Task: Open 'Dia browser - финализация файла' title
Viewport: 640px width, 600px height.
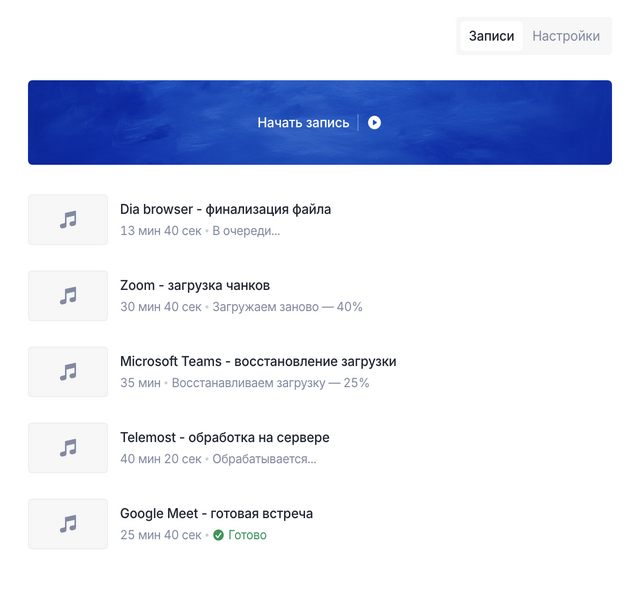Action: coord(225,209)
